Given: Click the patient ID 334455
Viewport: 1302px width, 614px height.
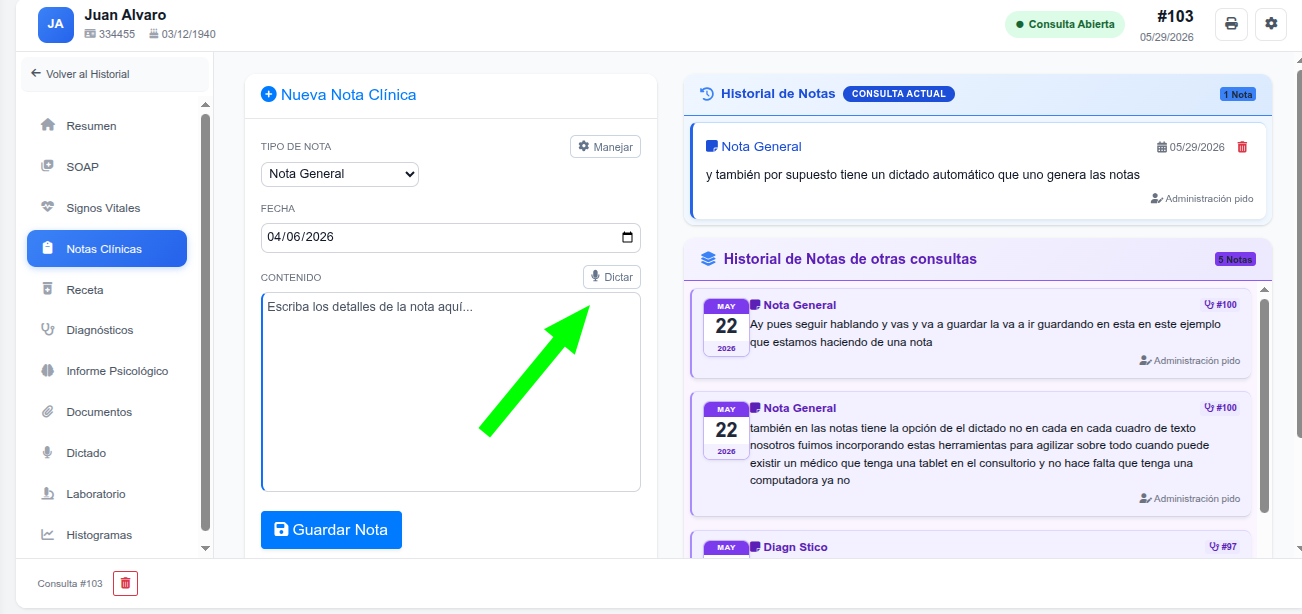Looking at the screenshot, I should (x=117, y=34).
